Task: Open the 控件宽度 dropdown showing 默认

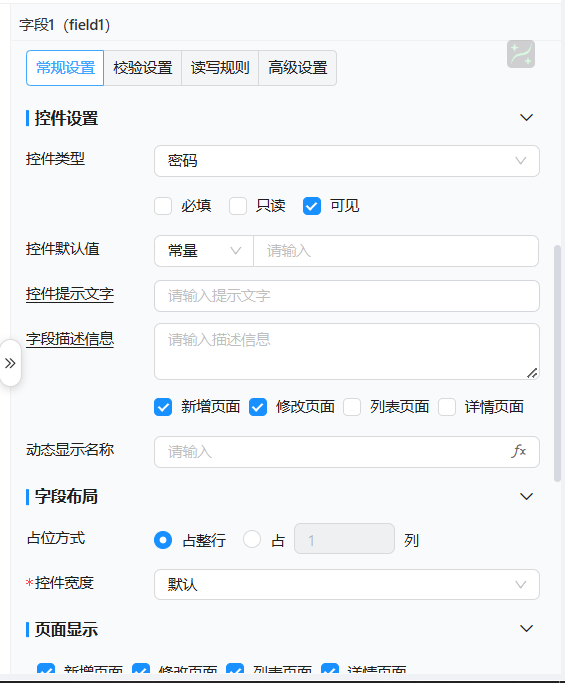Action: click(x=347, y=584)
